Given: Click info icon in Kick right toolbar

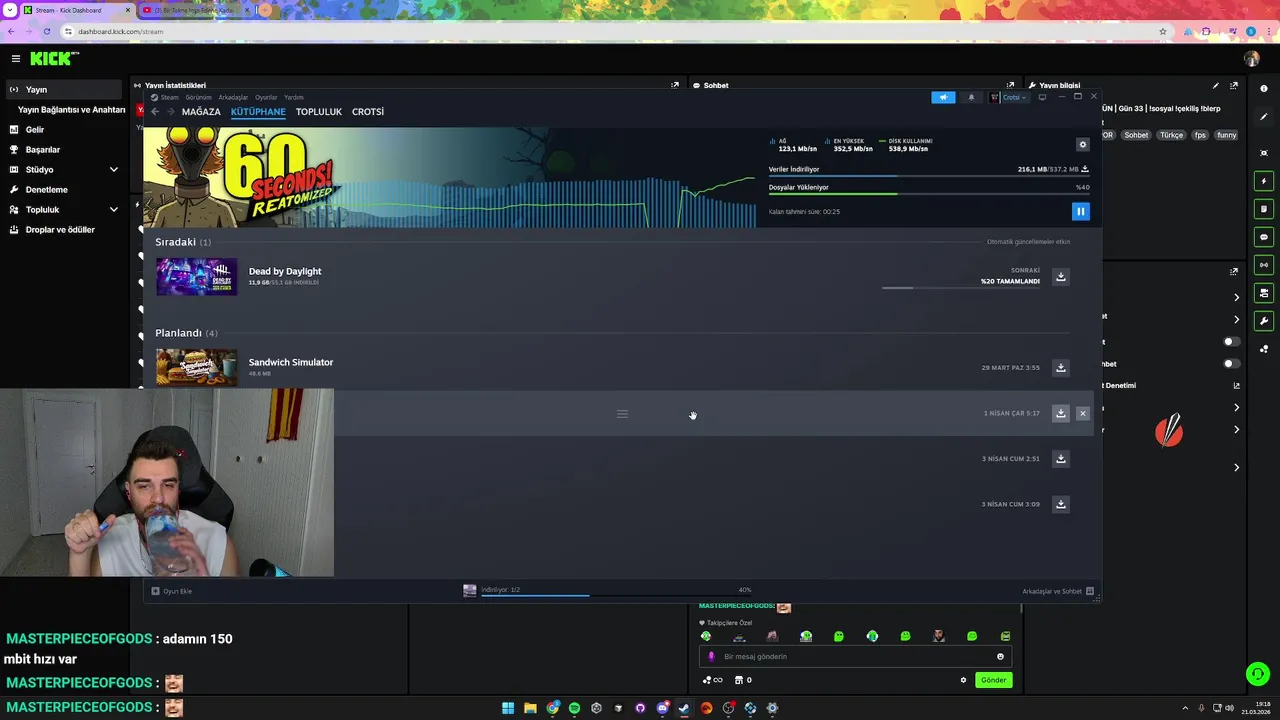Looking at the screenshot, I should point(1264,89).
